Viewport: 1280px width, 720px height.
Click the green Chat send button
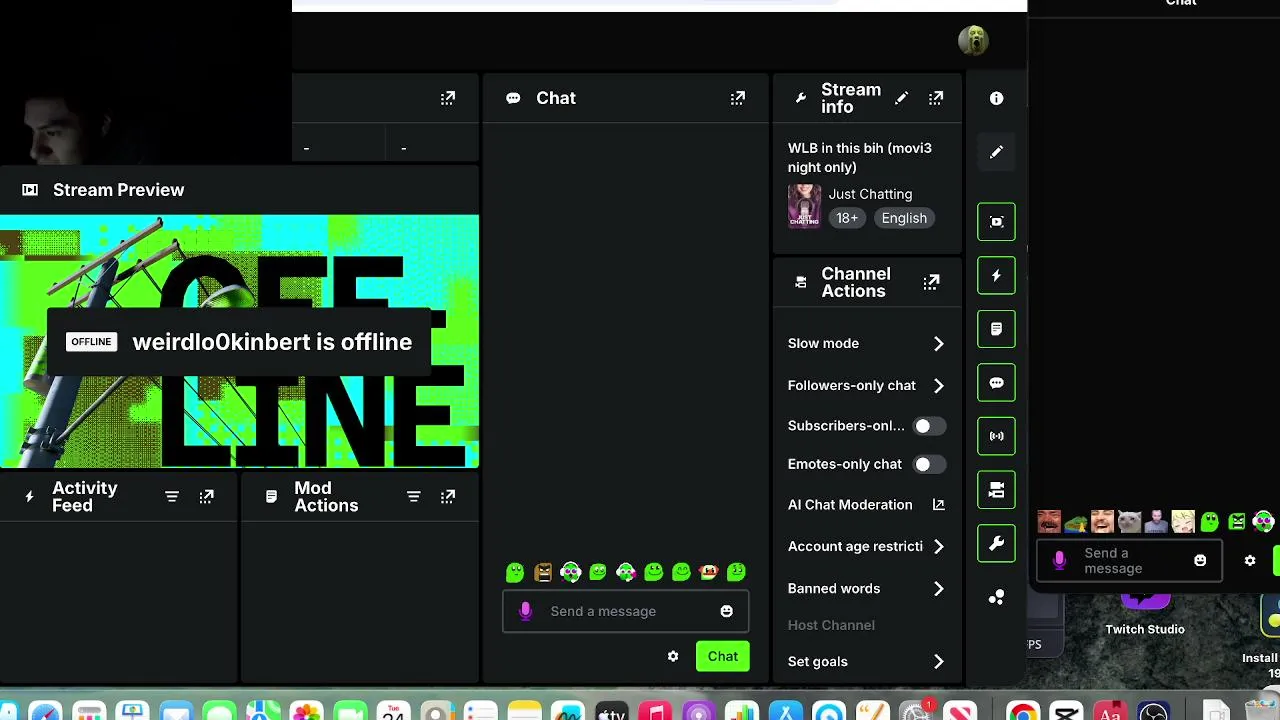(723, 656)
